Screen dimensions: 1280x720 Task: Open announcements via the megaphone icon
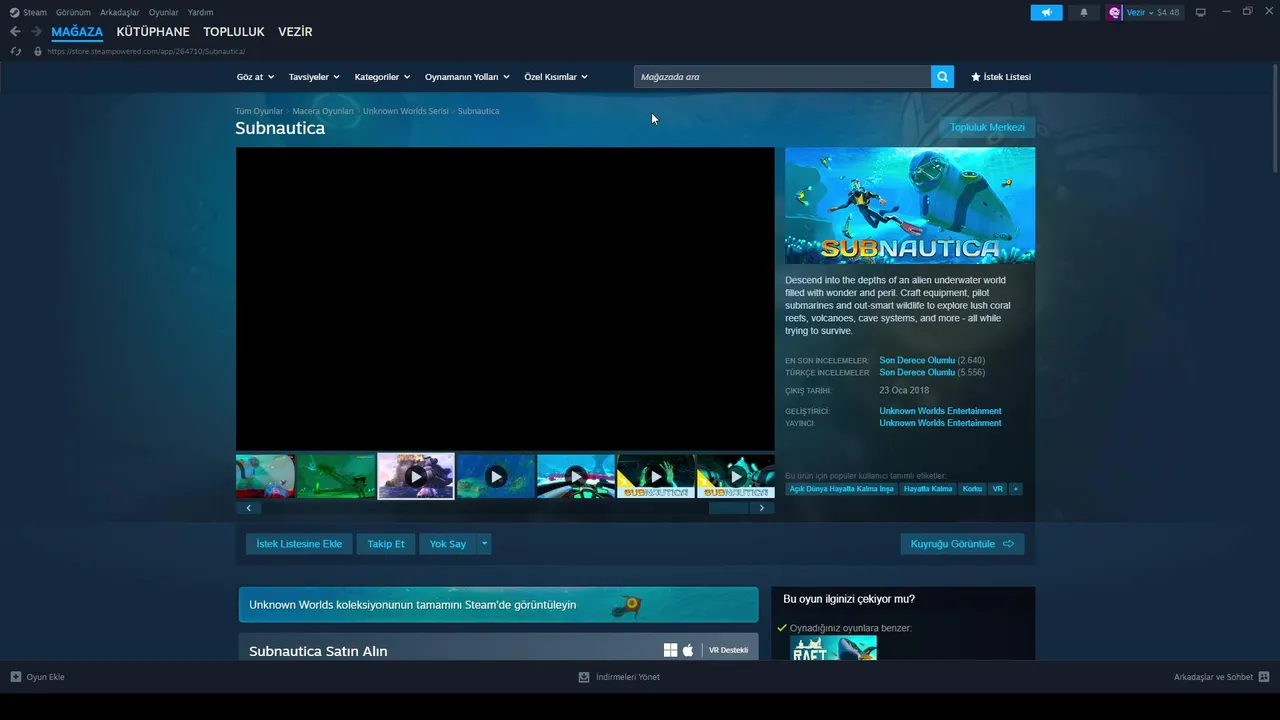[1046, 13]
